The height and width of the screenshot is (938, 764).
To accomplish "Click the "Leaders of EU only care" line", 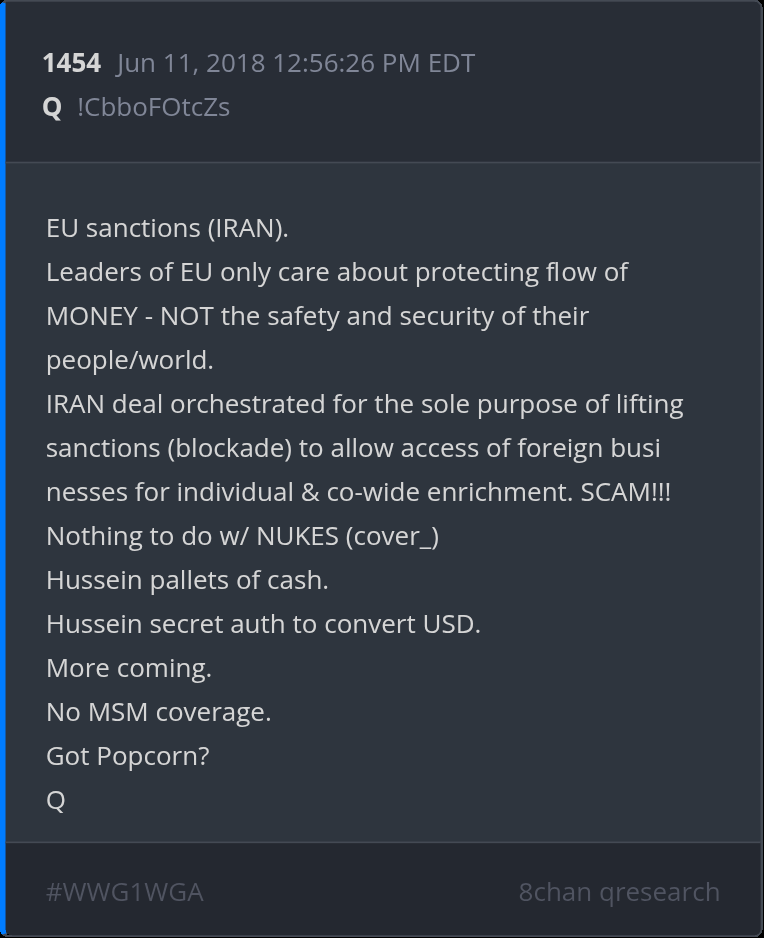I will tap(337, 272).
